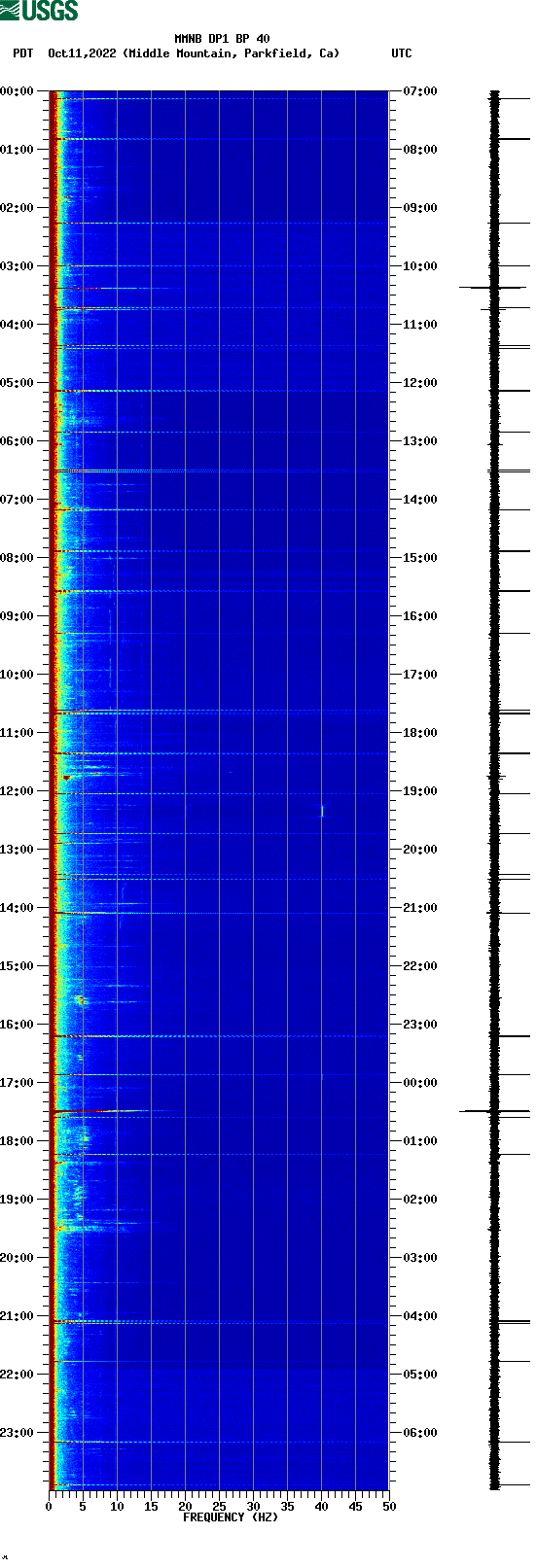This screenshot has height=1568, width=537.
Task: Click the 16:00 tick label on the UTC axis
Action: (x=420, y=616)
